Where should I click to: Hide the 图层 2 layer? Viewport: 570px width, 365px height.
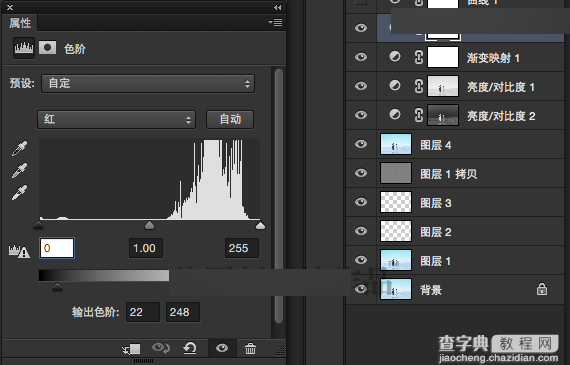[361, 231]
